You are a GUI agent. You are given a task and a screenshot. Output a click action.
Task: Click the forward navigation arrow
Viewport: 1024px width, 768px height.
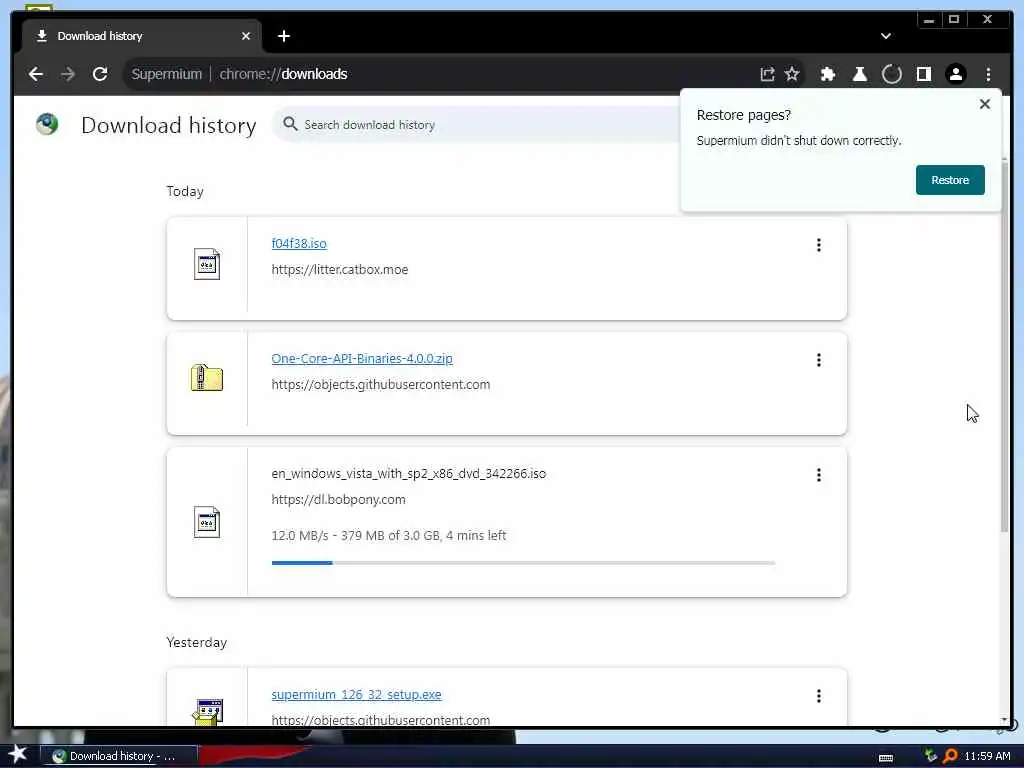(x=68, y=74)
